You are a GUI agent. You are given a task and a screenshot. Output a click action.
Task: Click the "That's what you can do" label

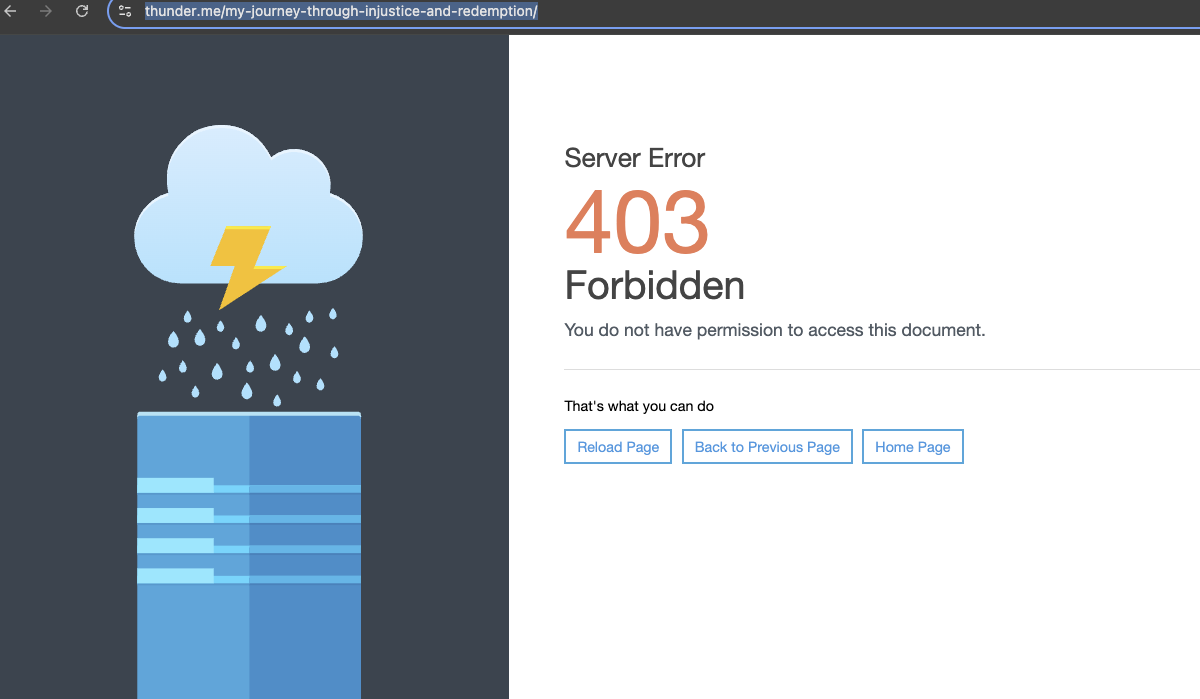pyautogui.click(x=639, y=406)
